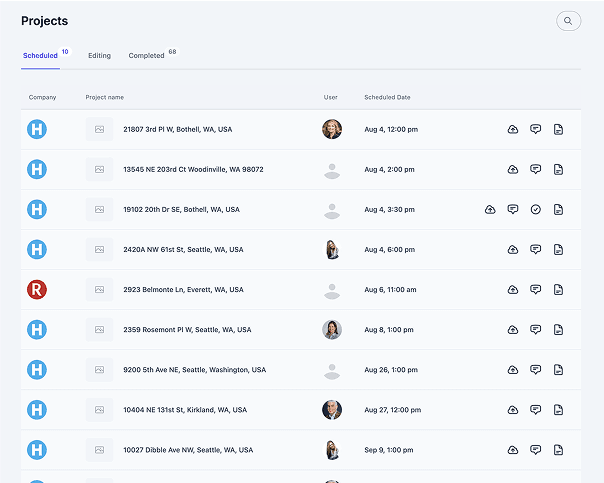This screenshot has height=483, width=604.
Task: Open project 10027 Dibble Ave NW, Seattle
Action: pyautogui.click(x=188, y=450)
